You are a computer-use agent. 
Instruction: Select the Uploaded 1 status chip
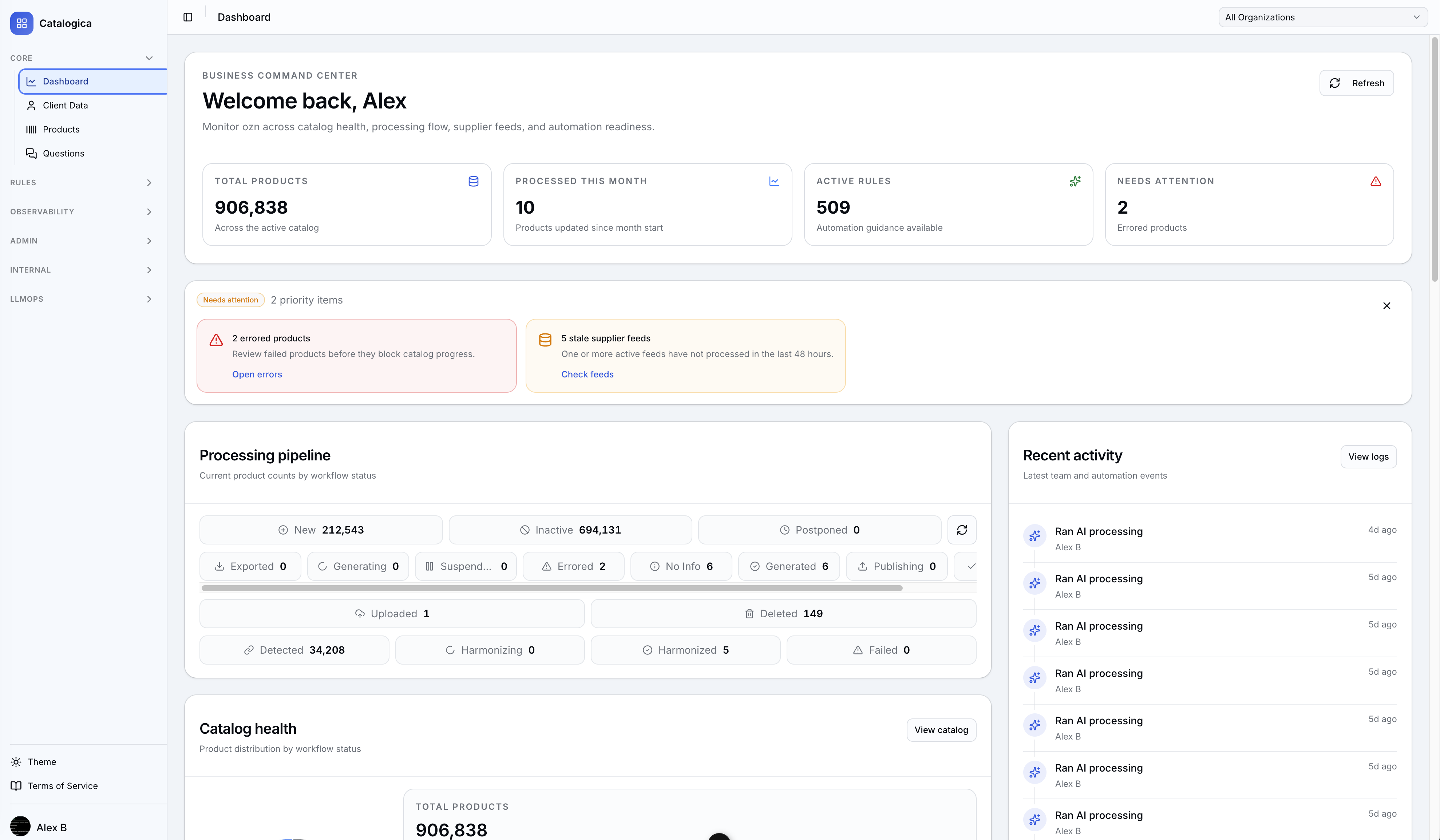tap(392, 614)
